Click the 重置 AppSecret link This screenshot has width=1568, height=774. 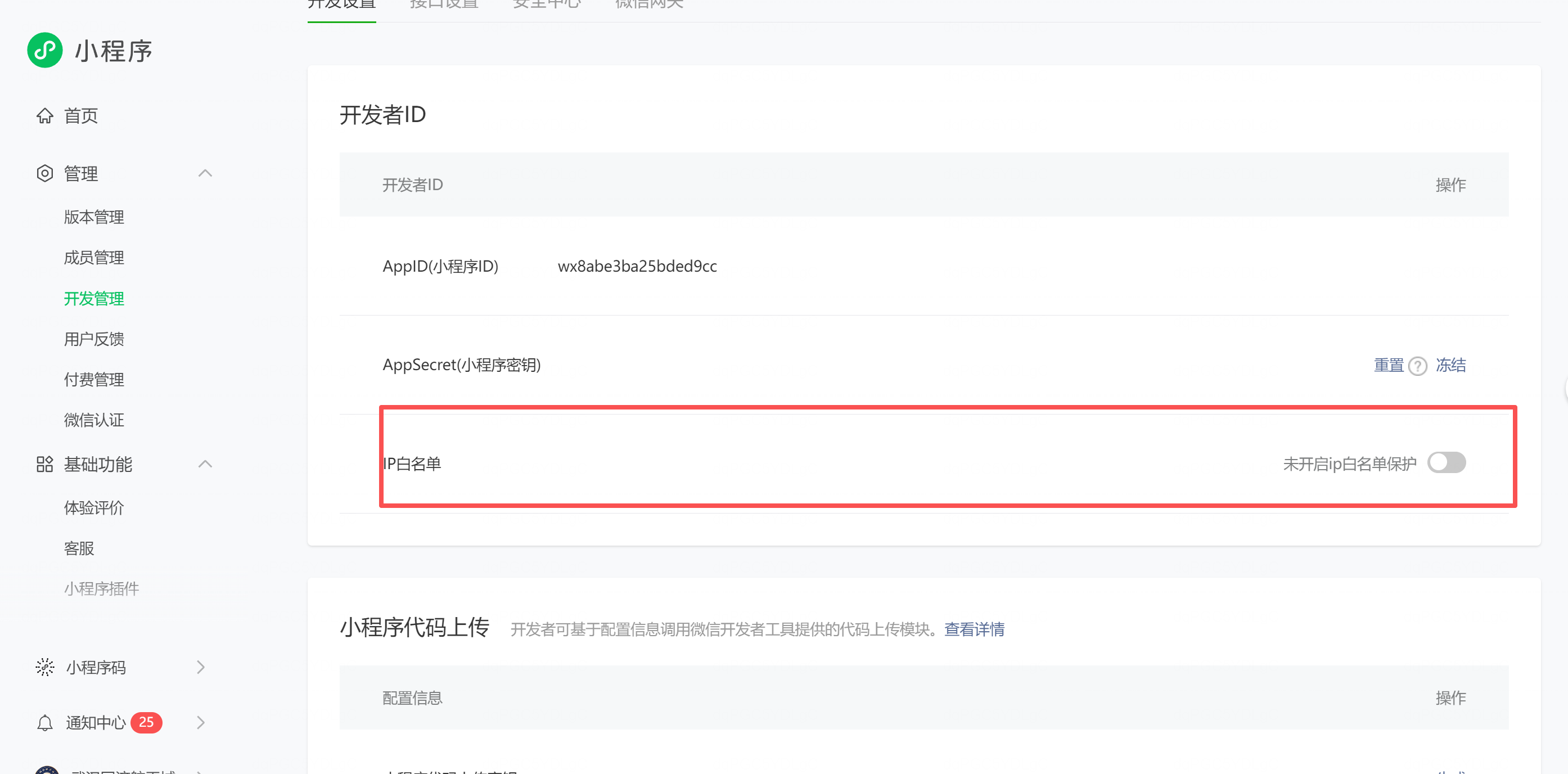tap(1388, 364)
